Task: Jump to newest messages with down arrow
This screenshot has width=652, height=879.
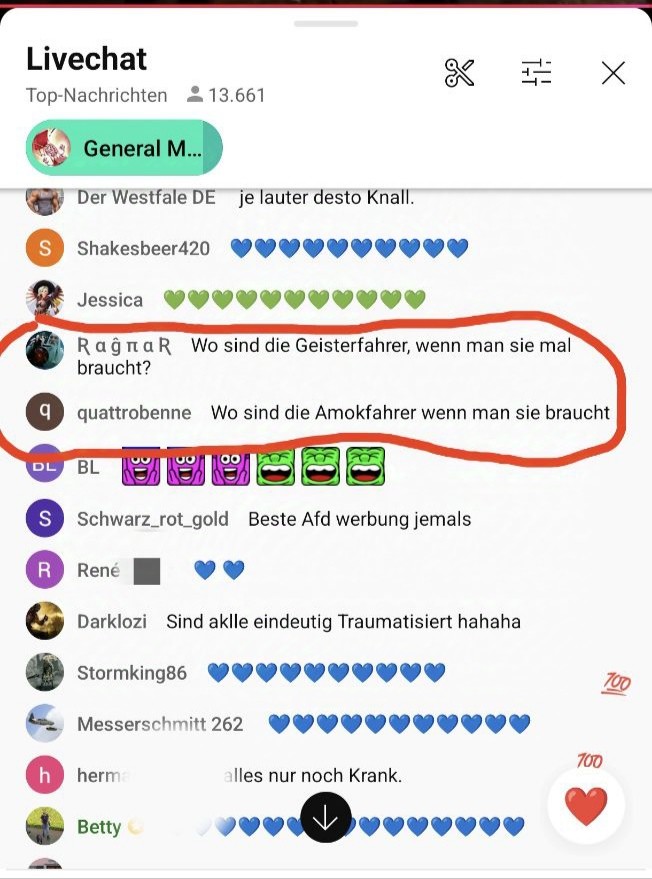Action: click(326, 817)
